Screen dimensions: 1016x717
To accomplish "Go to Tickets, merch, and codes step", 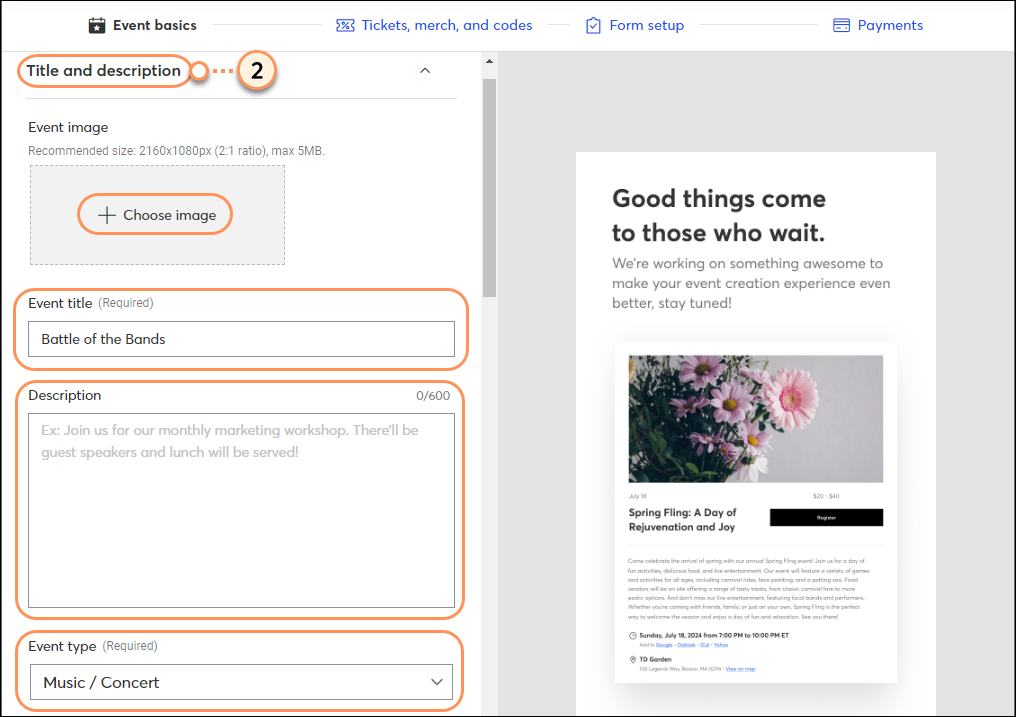I will point(434,25).
